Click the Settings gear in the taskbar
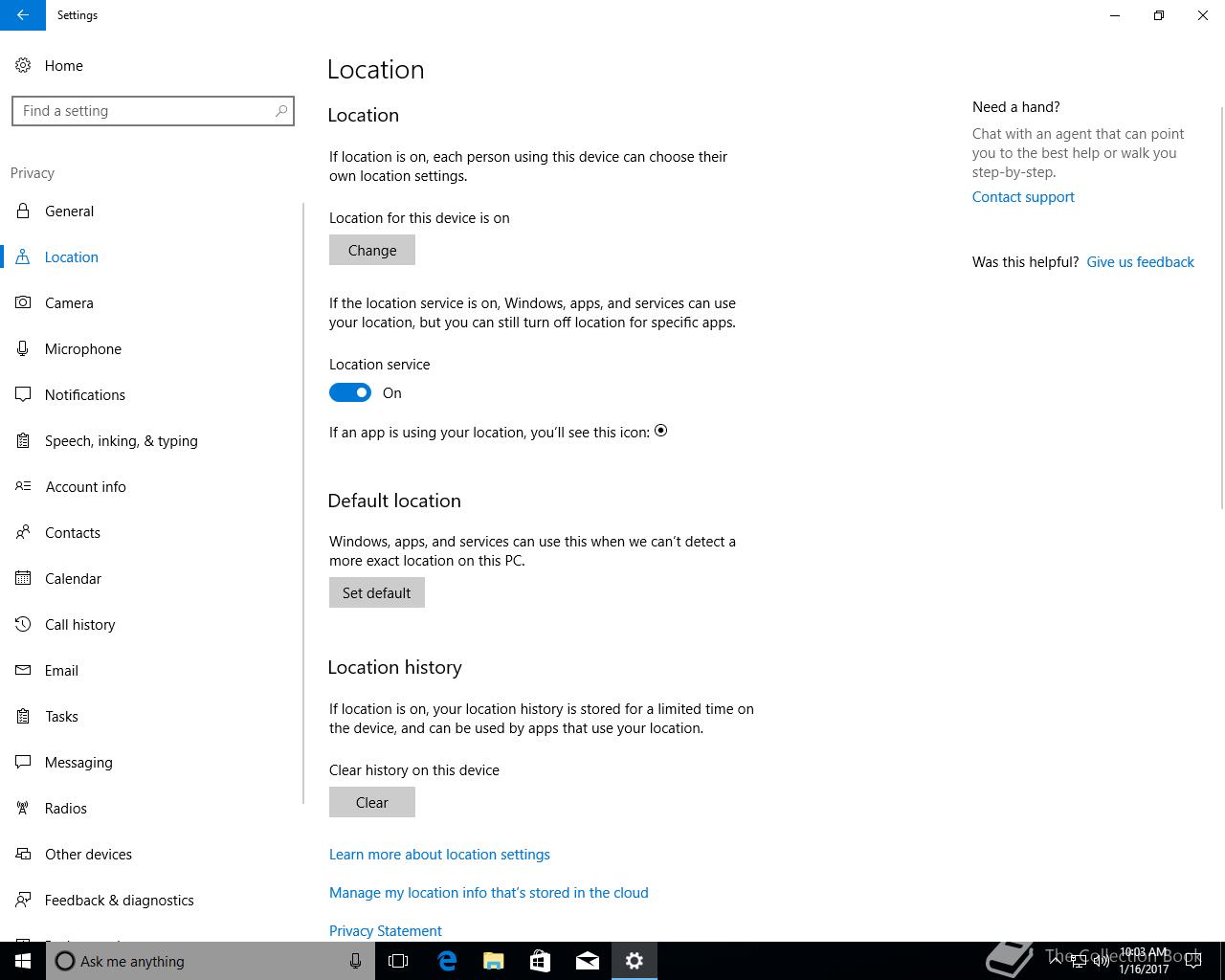Image resolution: width=1225 pixels, height=980 pixels. [634, 961]
